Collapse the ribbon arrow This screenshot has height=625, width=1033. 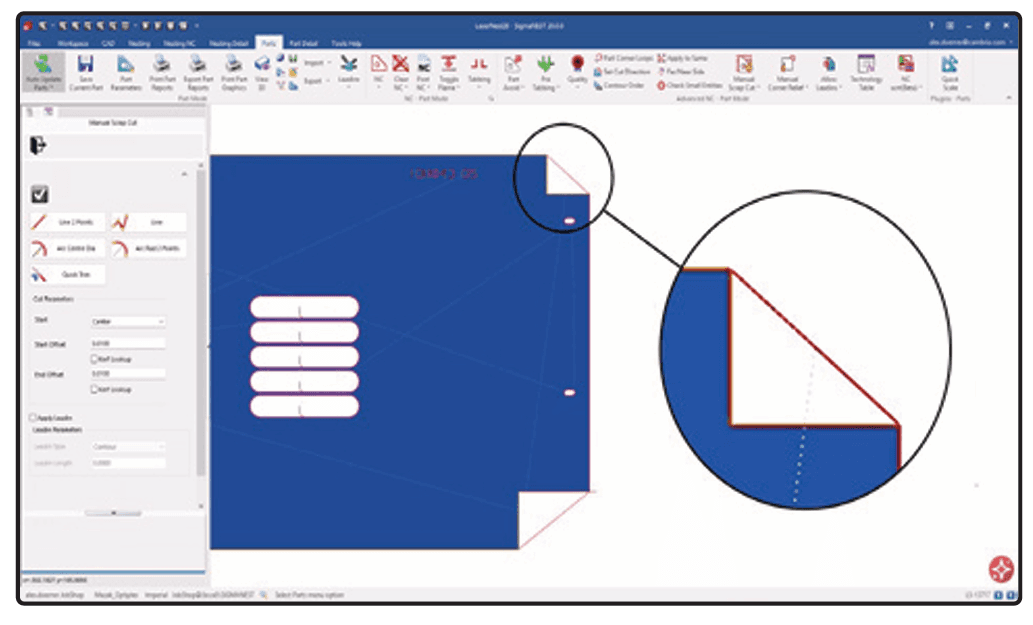coord(1009,97)
